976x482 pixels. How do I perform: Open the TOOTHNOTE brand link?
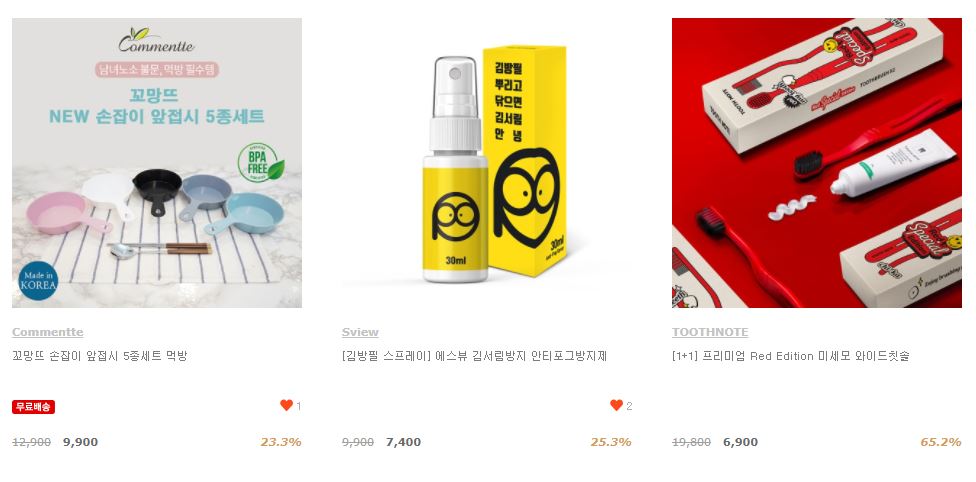(x=710, y=332)
